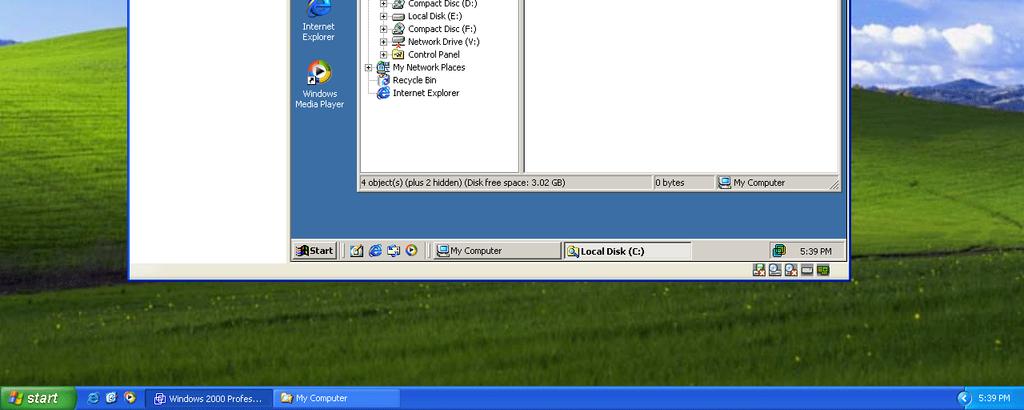Switch to My Computer on guest taskbar
This screenshot has width=1024, height=410.
496,251
